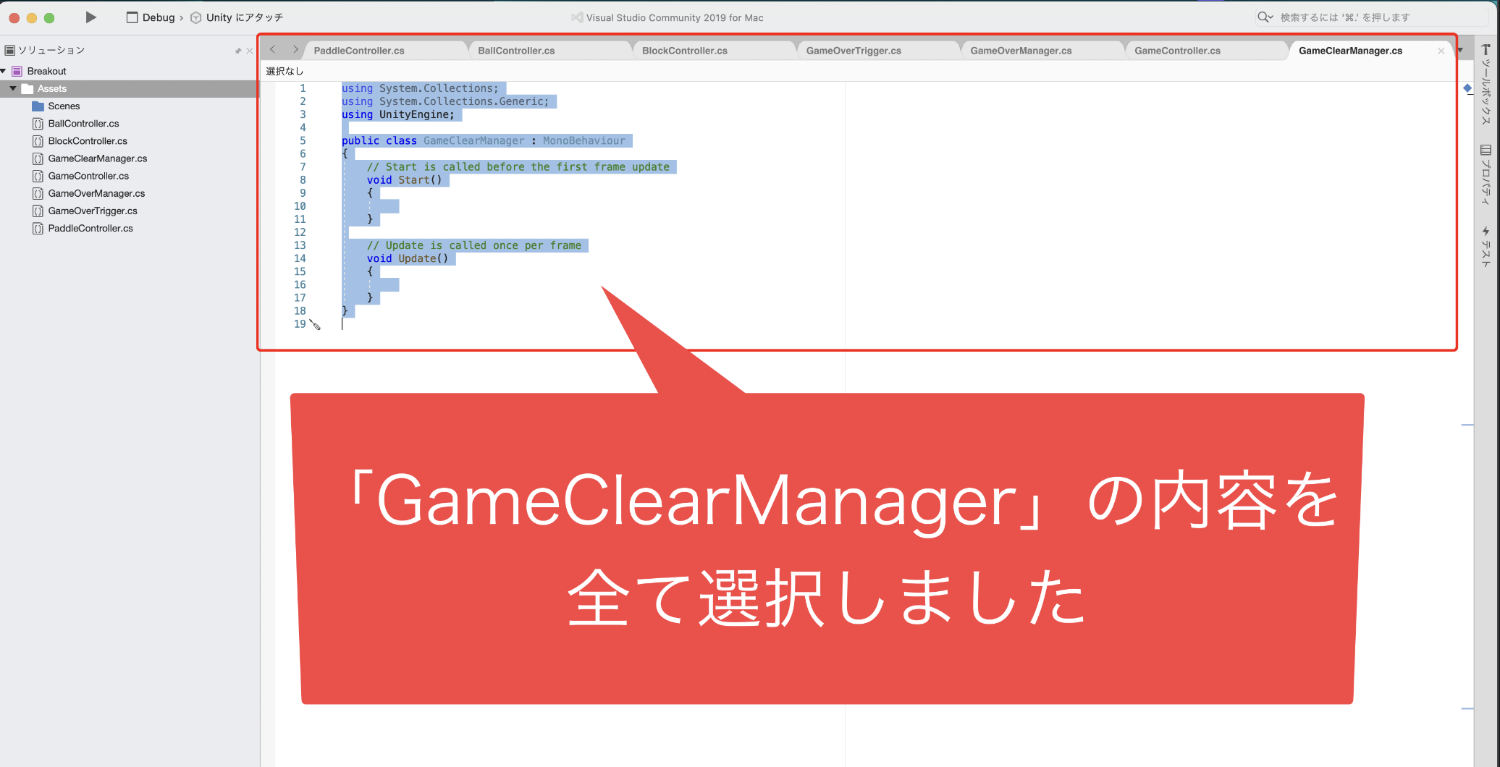The image size is (1500, 767).
Task: Navigate back with the left arrow
Action: click(273, 50)
